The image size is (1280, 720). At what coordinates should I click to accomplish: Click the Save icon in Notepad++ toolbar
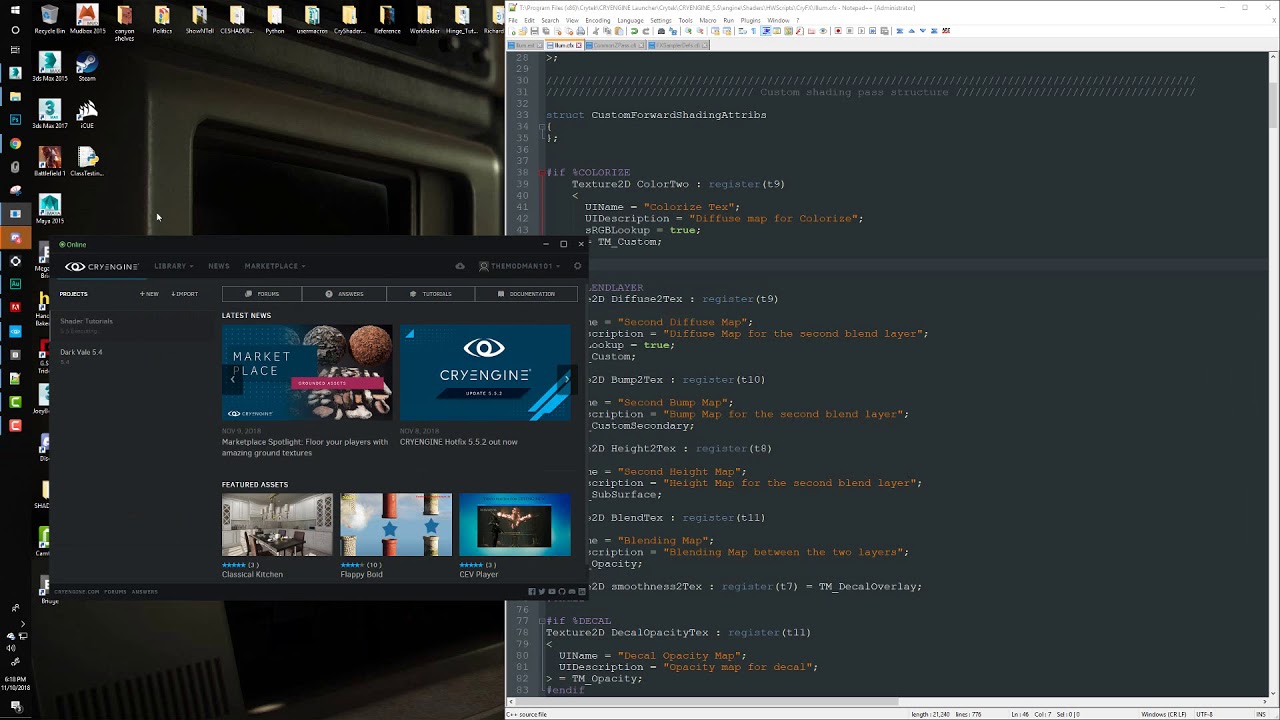pyautogui.click(x=536, y=31)
